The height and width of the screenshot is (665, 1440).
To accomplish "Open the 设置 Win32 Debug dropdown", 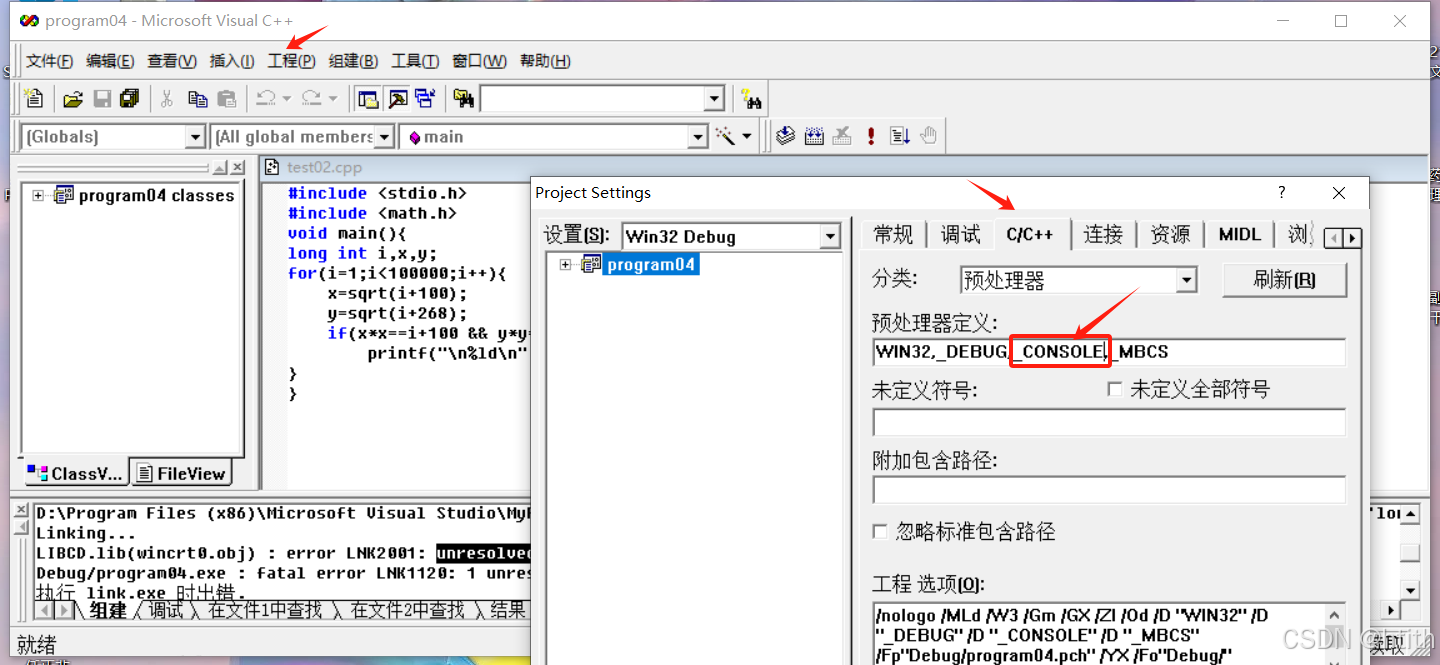I will 830,236.
